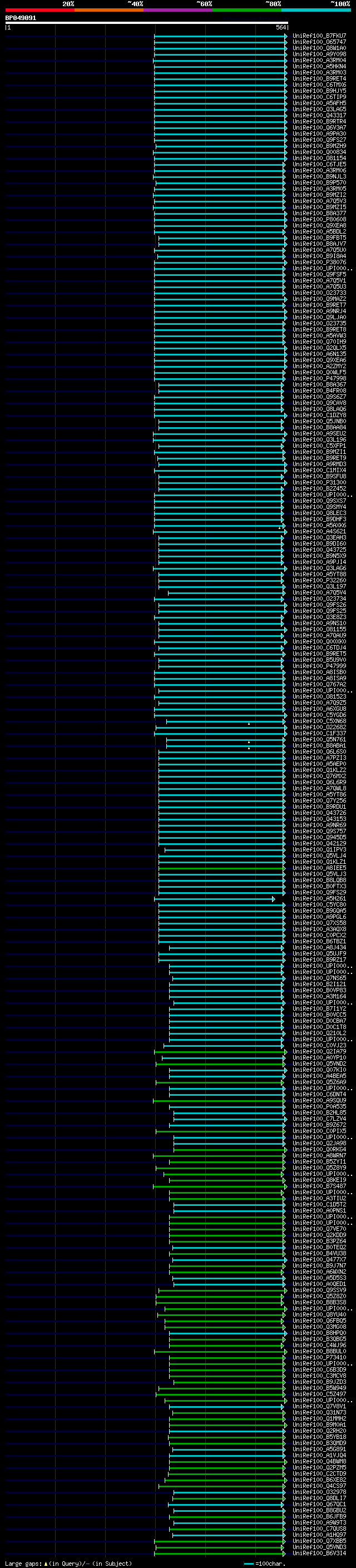
Task: Choose the UniRef100_B6V3I4 entry
Action: coord(319,1554)
